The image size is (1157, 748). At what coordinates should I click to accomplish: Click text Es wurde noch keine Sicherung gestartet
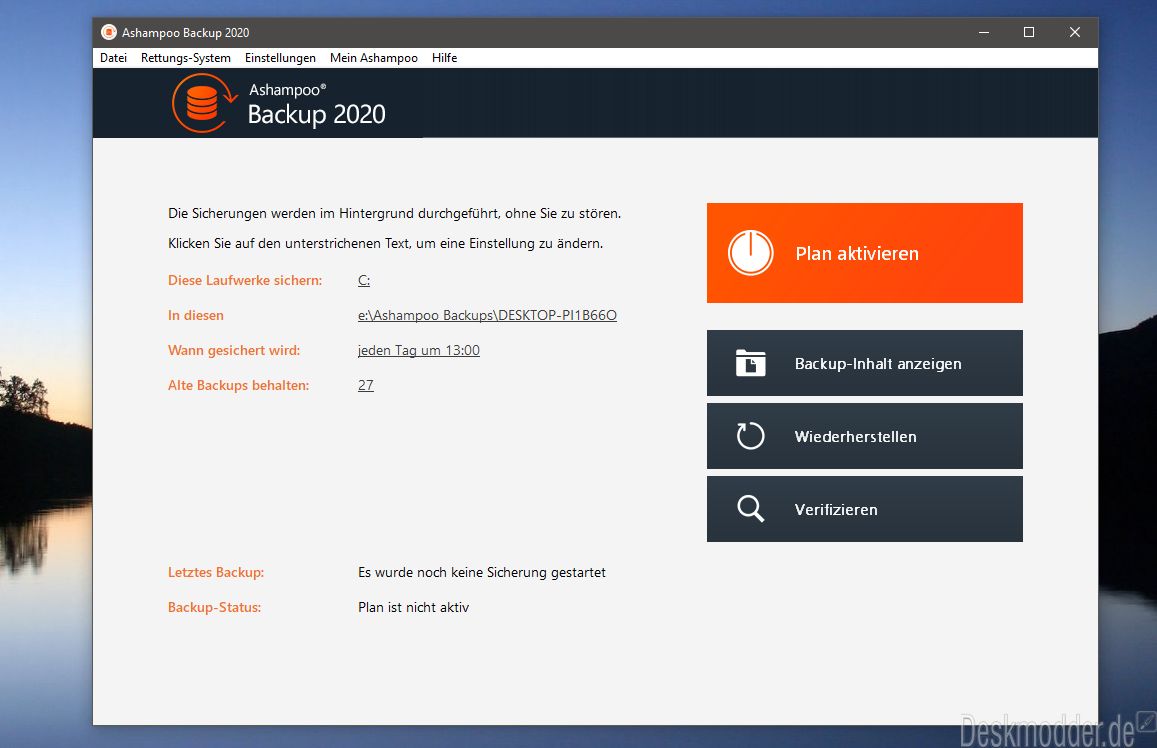[482, 572]
